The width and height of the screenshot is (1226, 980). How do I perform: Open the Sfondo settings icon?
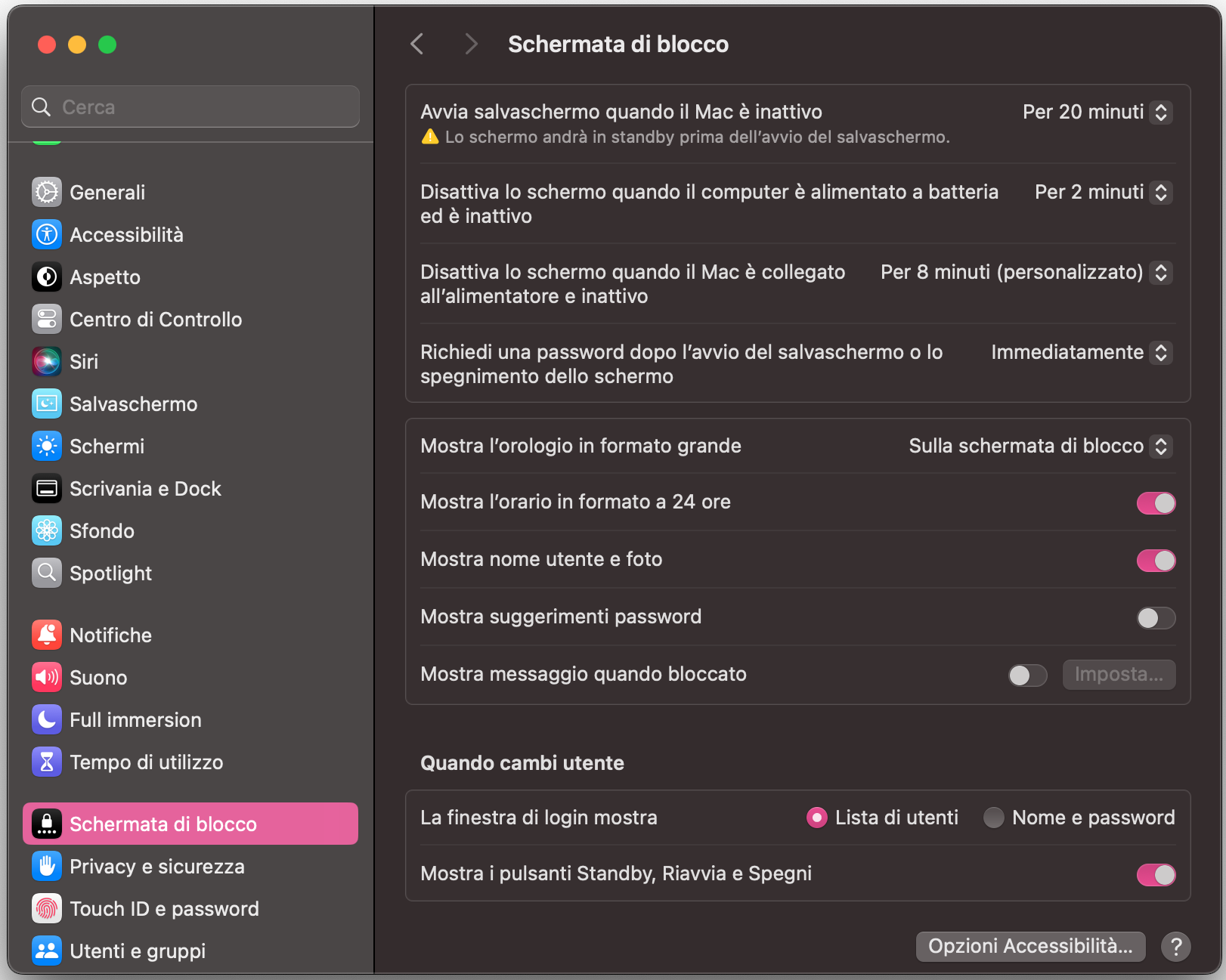46,530
